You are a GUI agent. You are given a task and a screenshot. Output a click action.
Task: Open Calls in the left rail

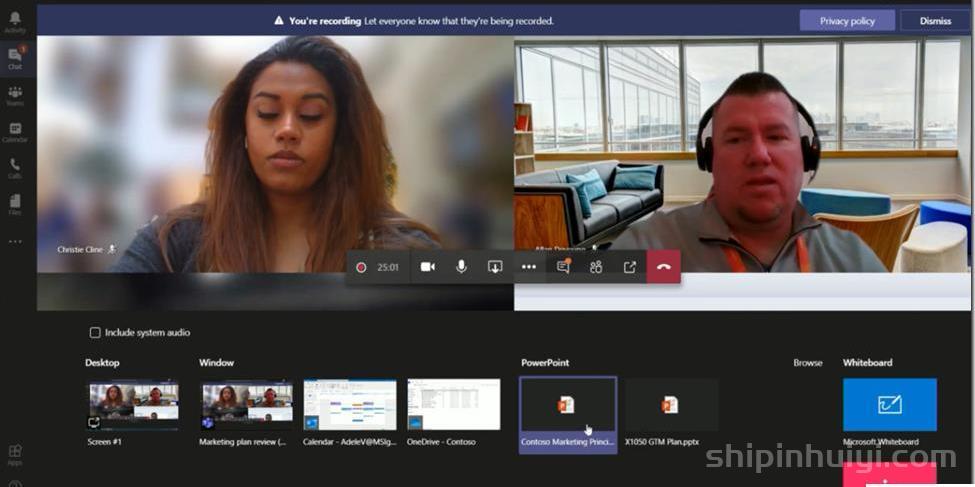pyautogui.click(x=15, y=168)
